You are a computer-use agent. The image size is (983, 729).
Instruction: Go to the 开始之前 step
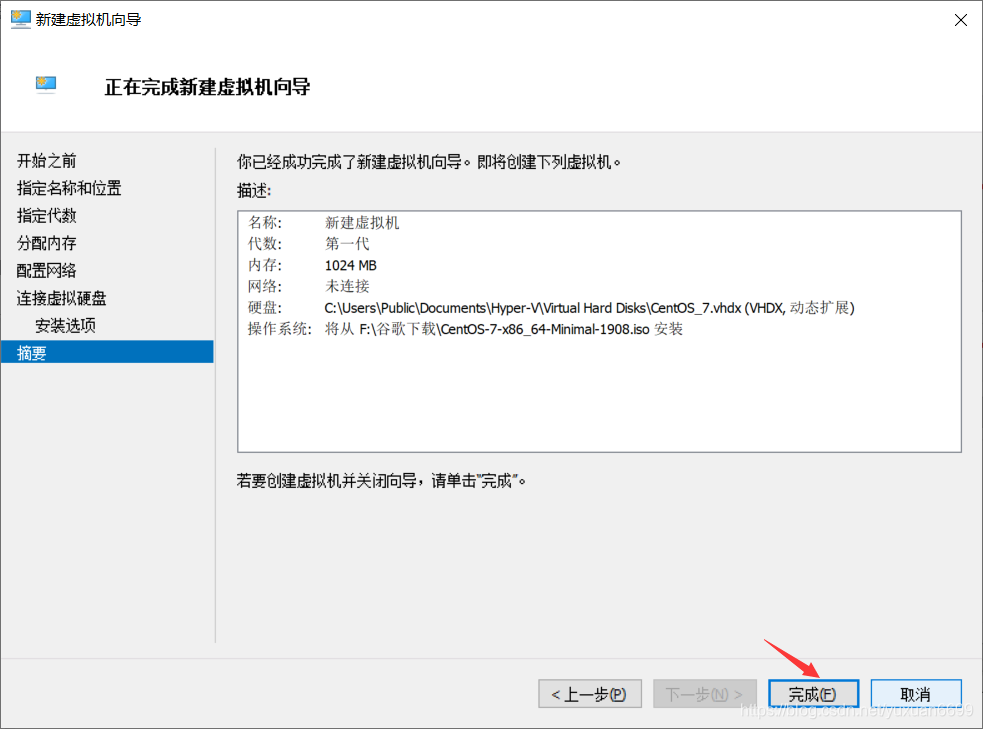click(x=46, y=161)
